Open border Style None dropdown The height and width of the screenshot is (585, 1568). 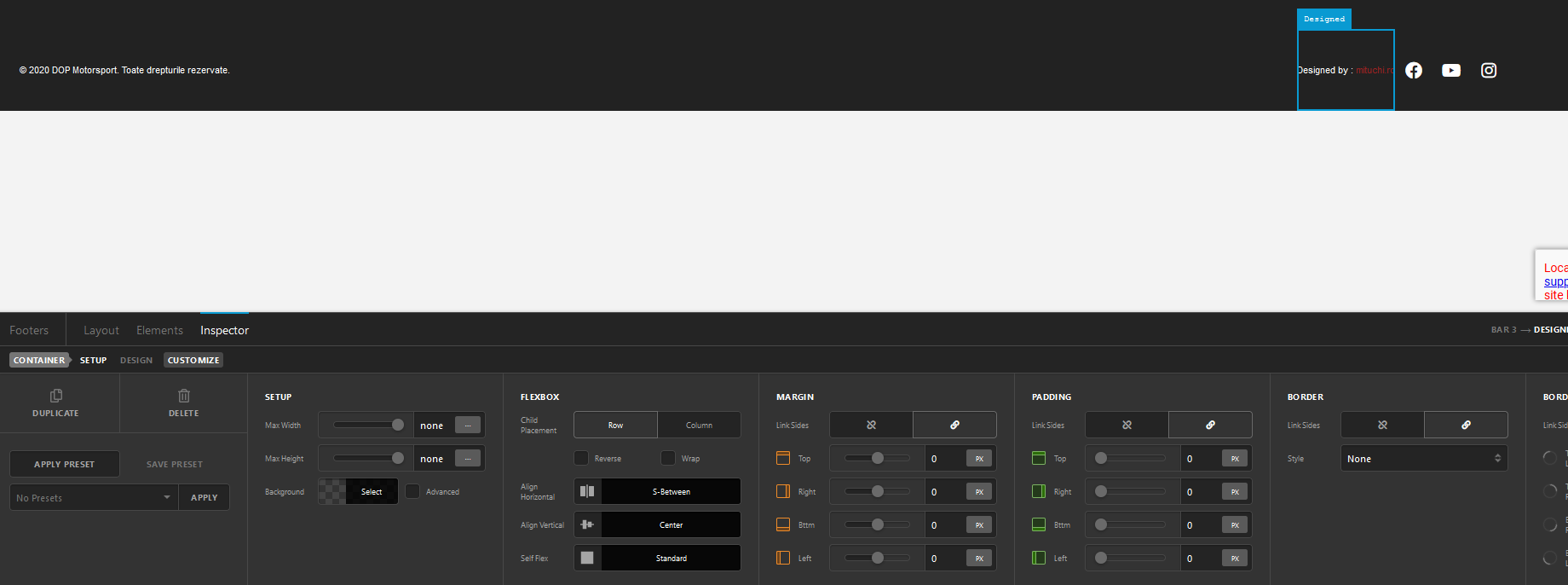coord(1424,458)
